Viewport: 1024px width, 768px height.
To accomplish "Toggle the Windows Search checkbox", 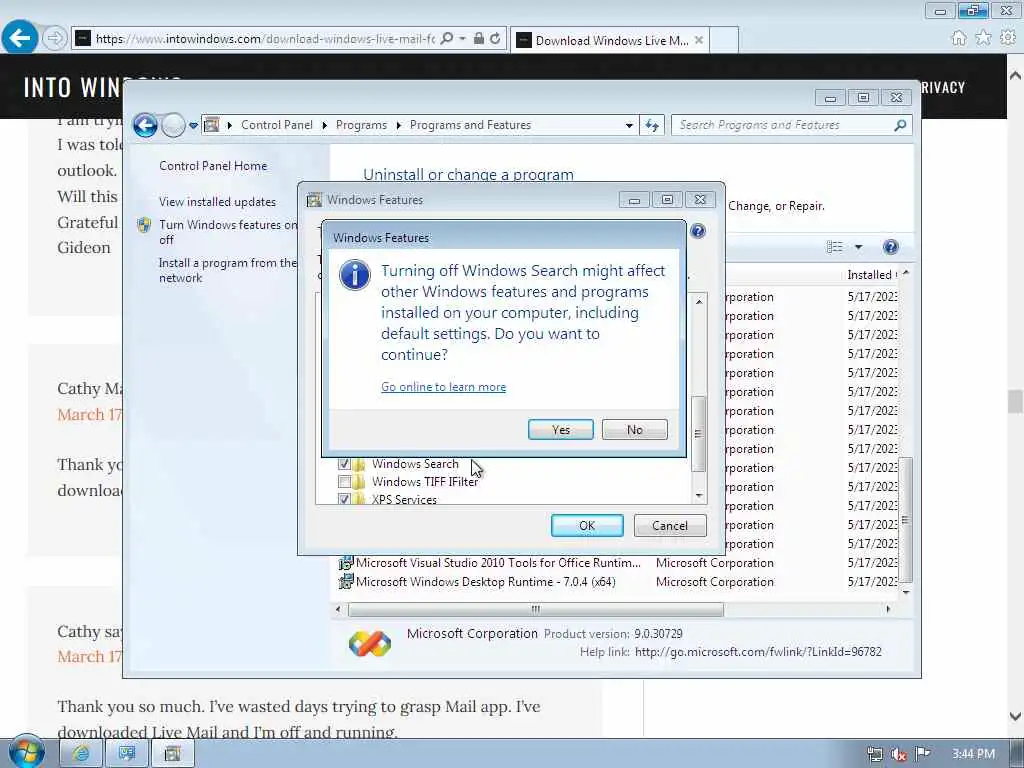I will 344,464.
